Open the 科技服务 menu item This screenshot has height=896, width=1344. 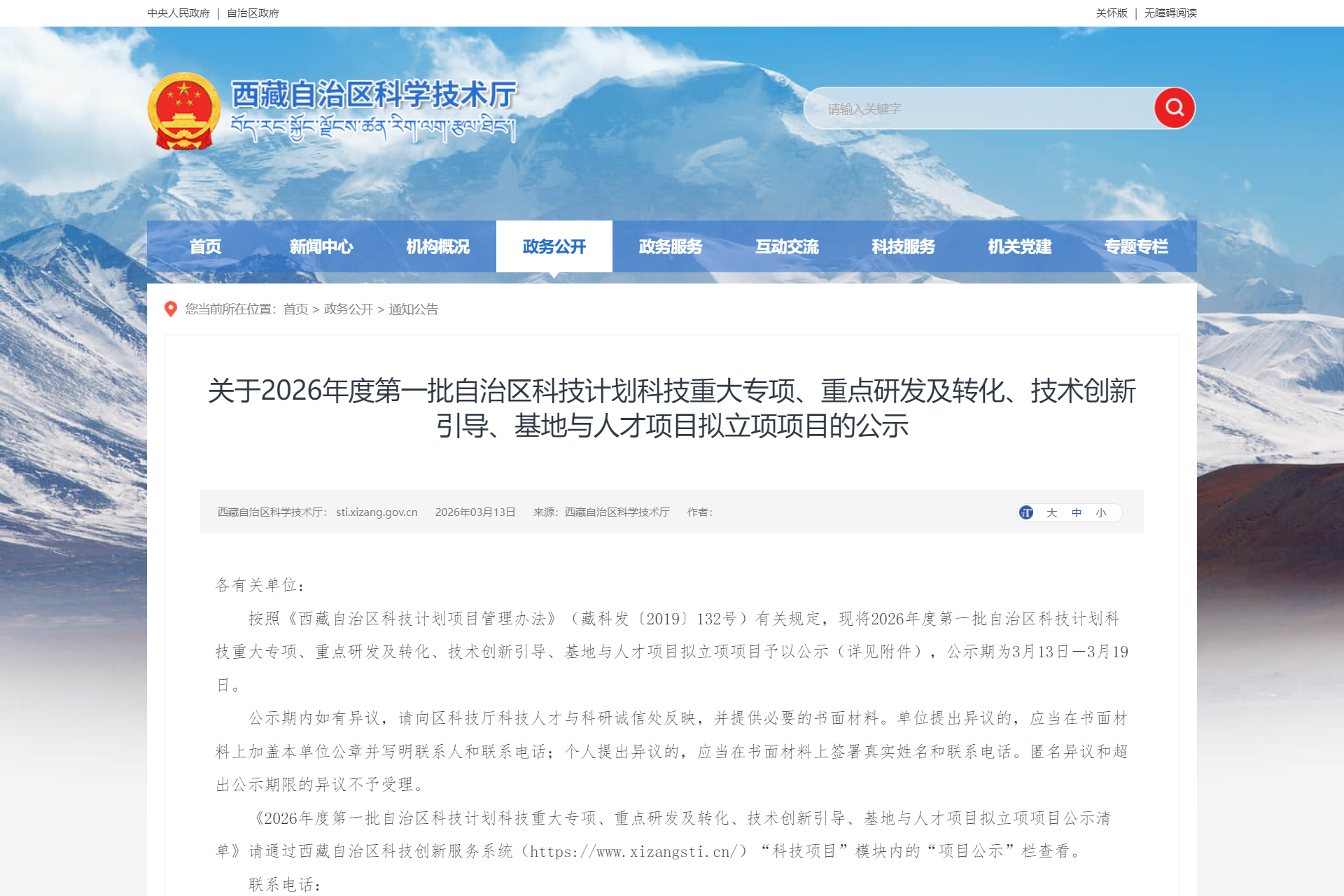pos(903,246)
